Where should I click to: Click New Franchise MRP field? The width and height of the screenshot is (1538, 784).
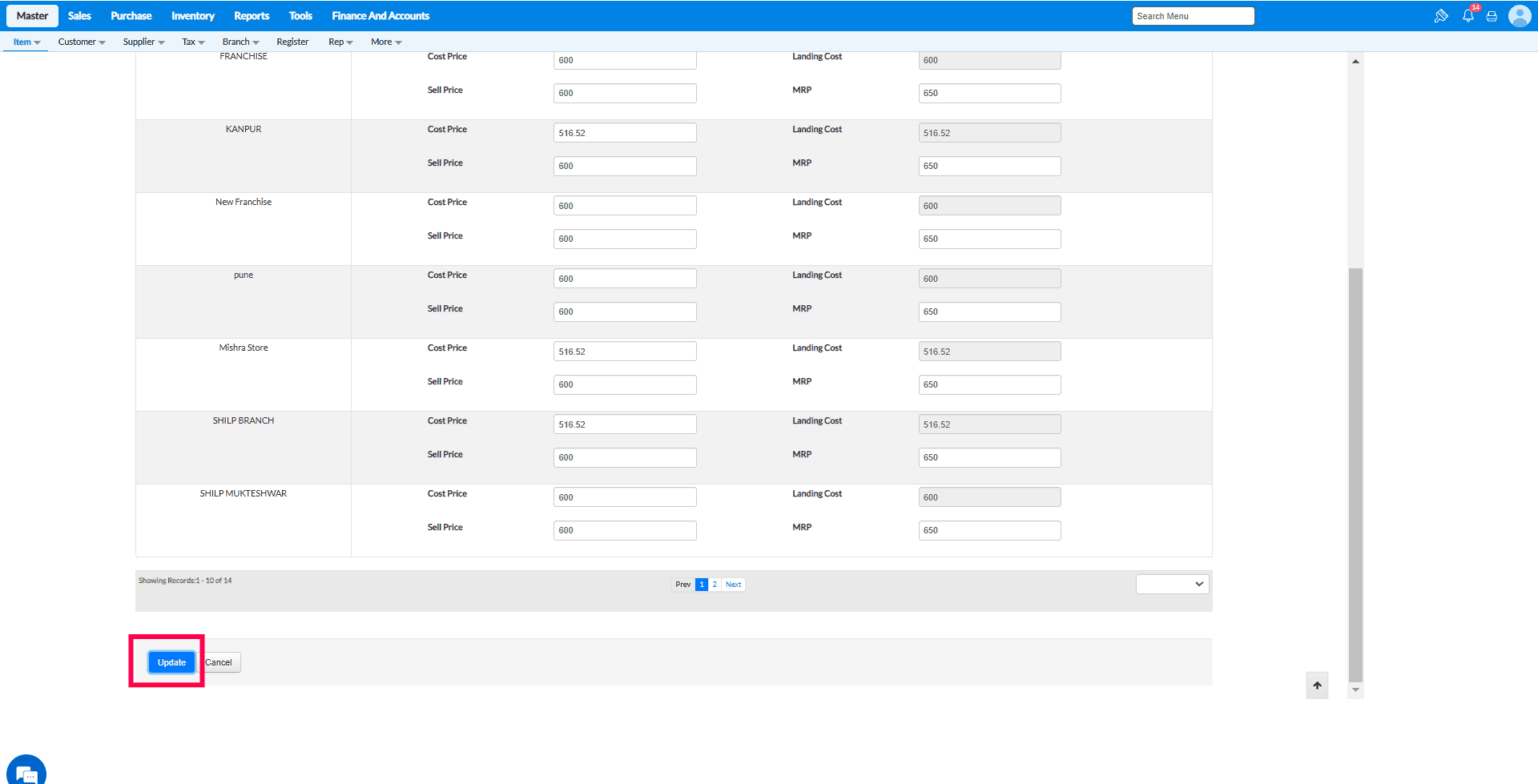pyautogui.click(x=989, y=239)
